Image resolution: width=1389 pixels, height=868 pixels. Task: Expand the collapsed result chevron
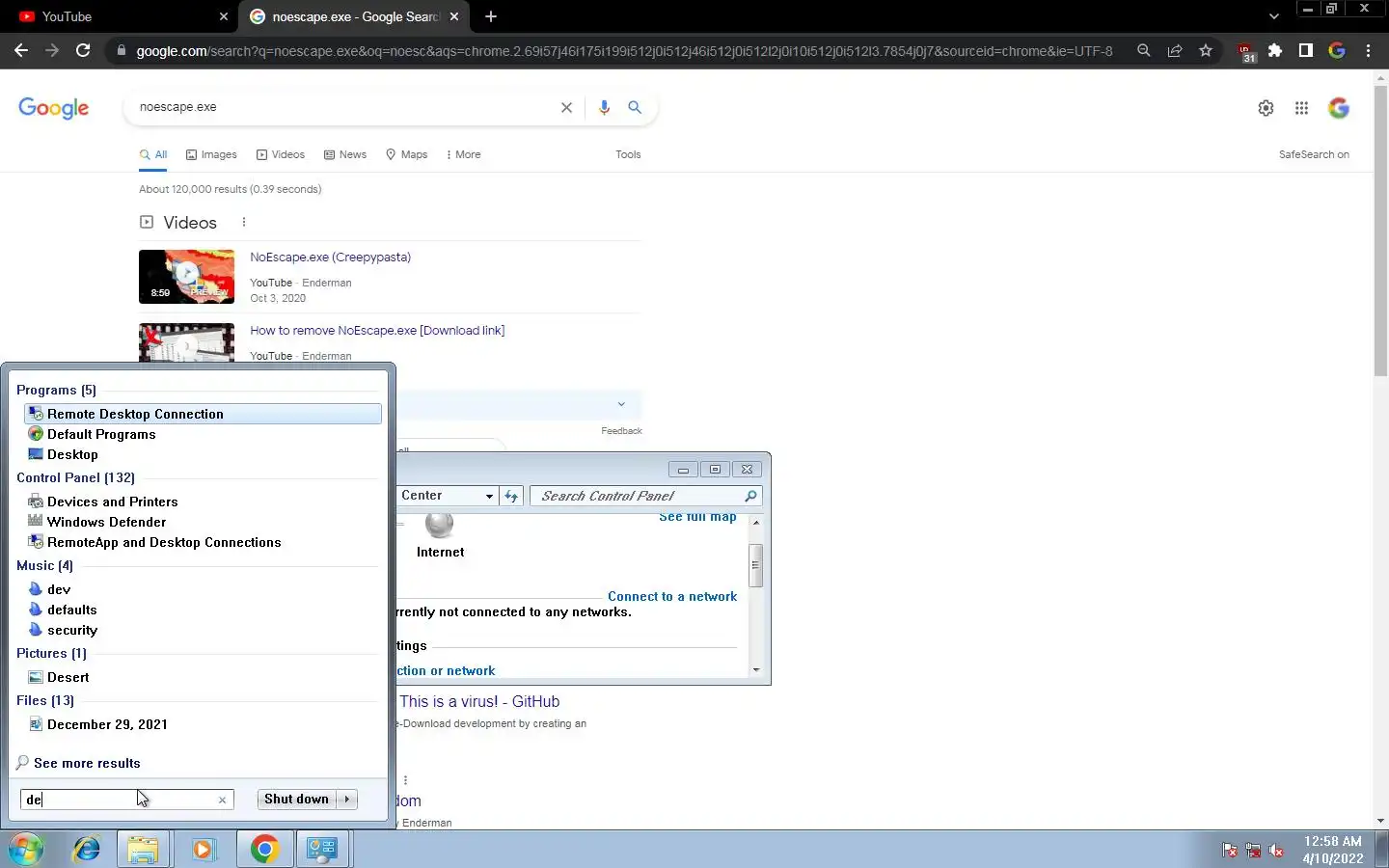(x=621, y=404)
